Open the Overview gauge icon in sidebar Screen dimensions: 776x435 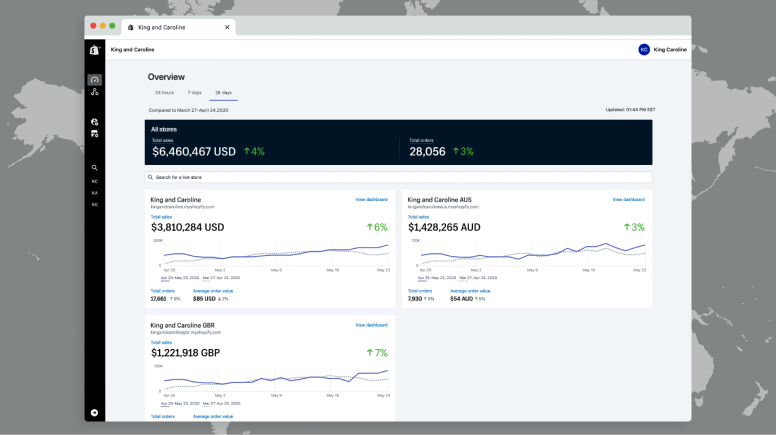point(95,80)
